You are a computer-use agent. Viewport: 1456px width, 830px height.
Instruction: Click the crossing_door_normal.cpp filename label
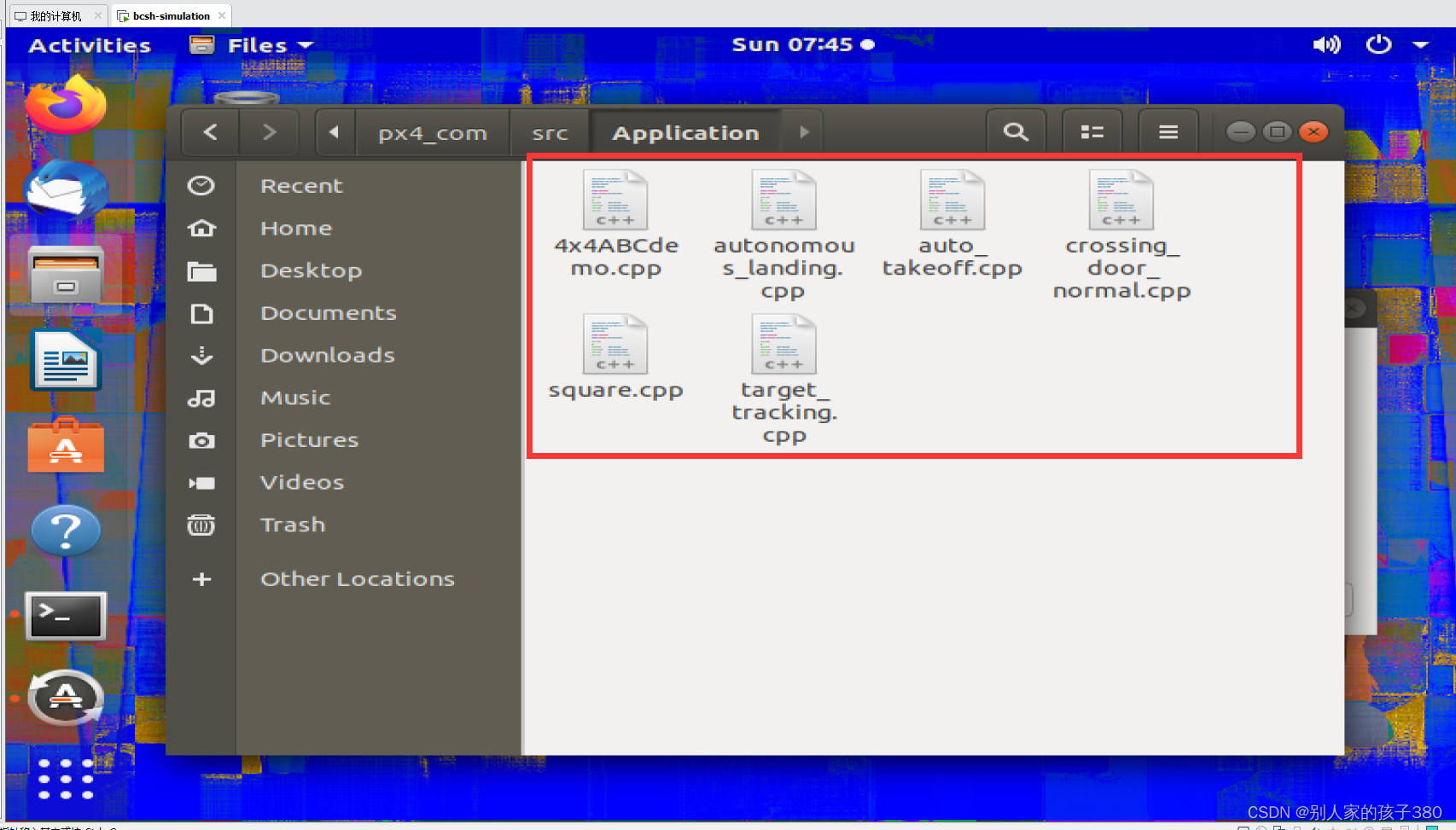coord(1121,268)
